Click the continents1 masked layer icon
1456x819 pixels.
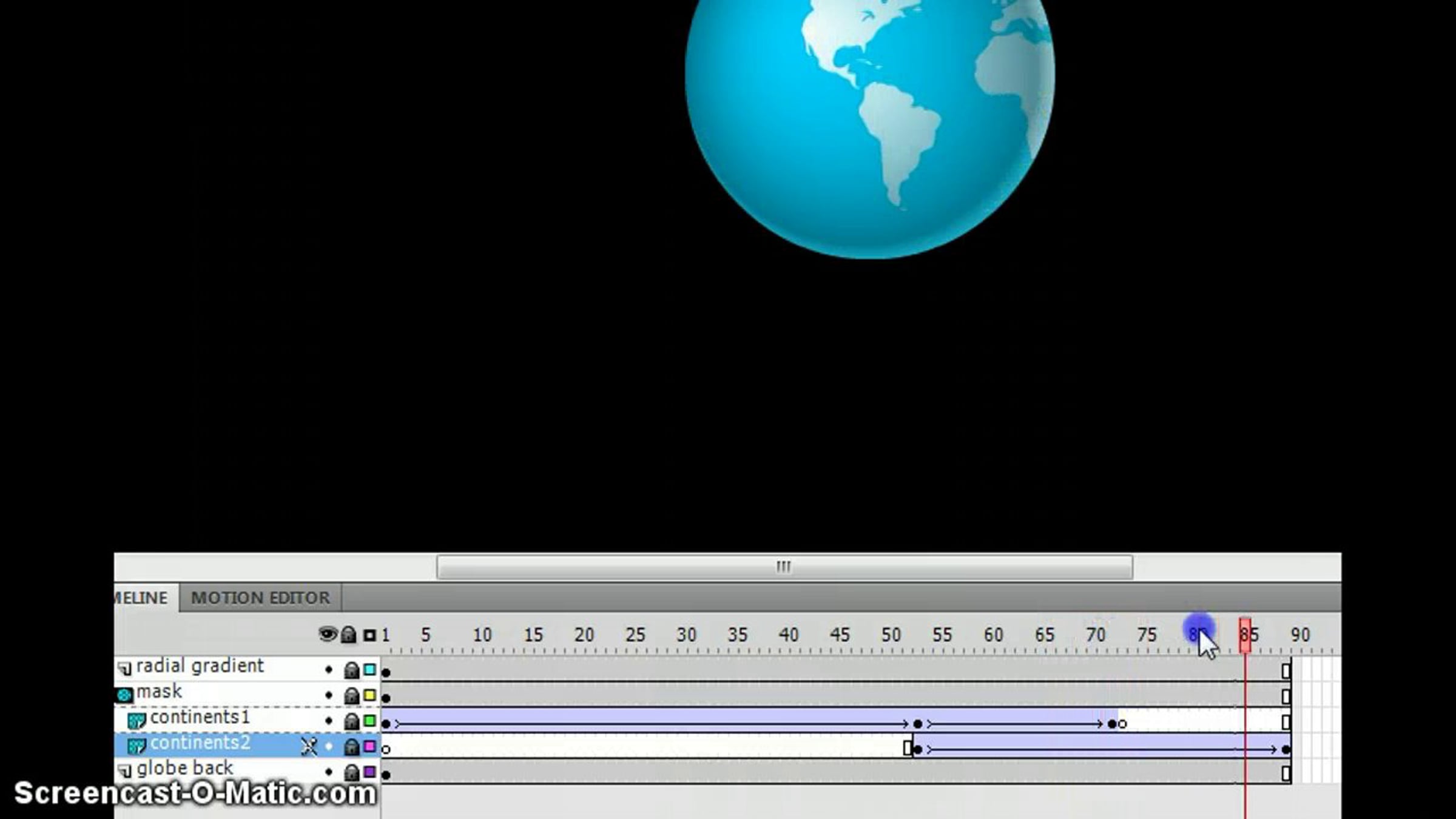tap(136, 720)
